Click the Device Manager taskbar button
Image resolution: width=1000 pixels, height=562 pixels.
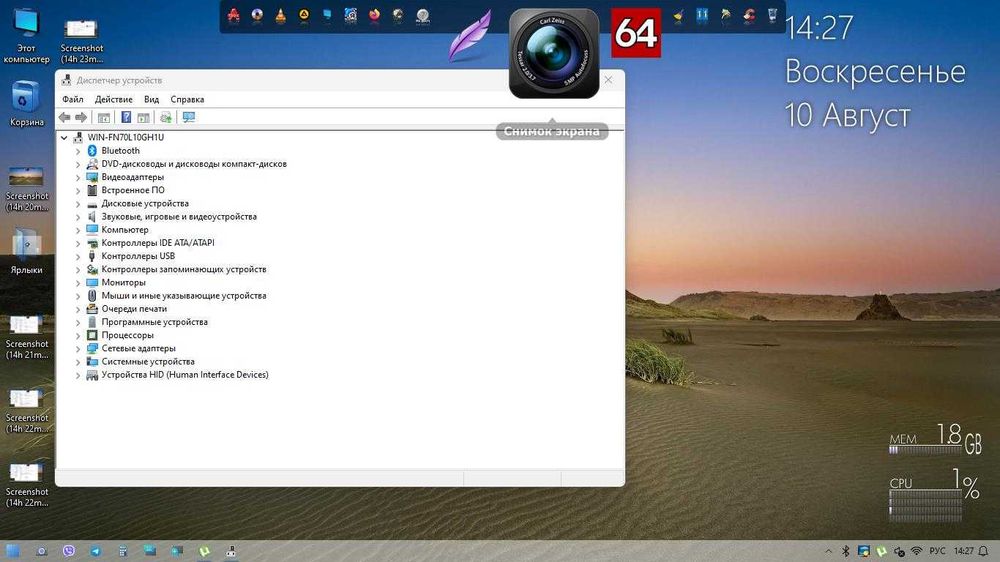click(x=231, y=551)
